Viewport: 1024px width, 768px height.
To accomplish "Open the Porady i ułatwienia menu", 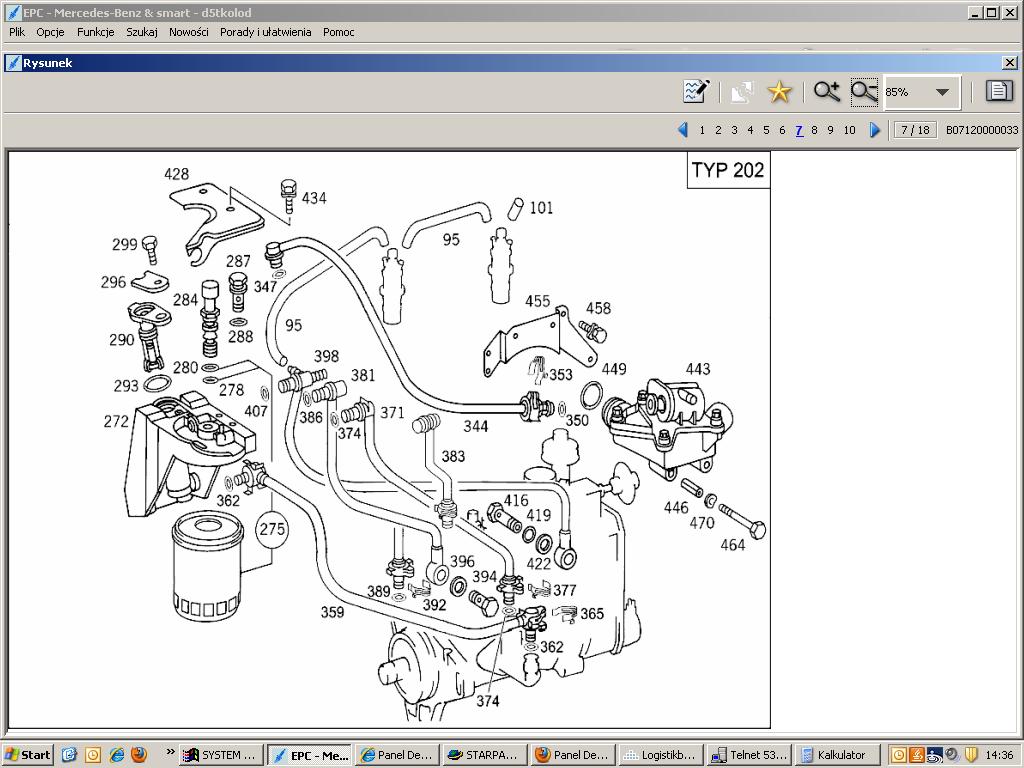I will click(x=265, y=32).
